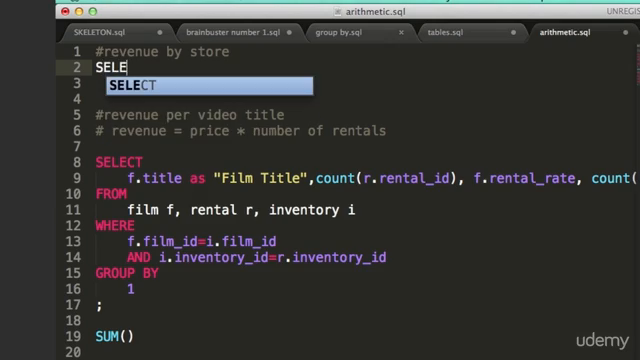
Task: Click f.rental_rate on line 9
Action: tap(524, 178)
